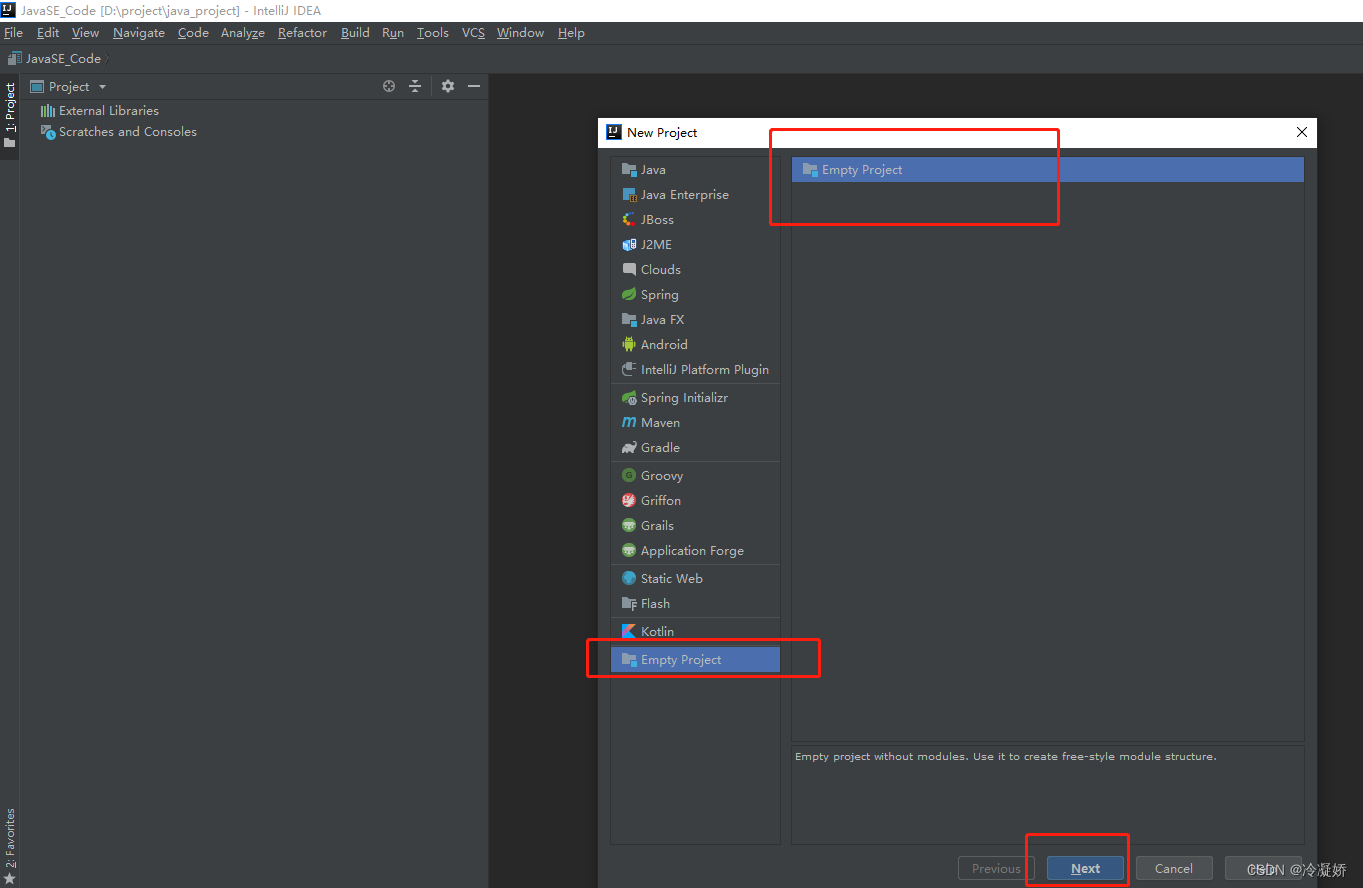Select Empty Project template in right pane
This screenshot has width=1363, height=888.
click(x=1047, y=170)
